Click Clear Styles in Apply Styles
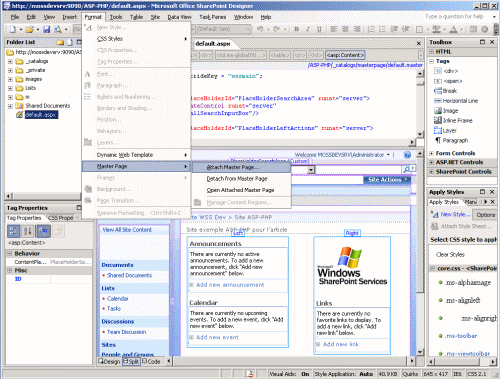The width and height of the screenshot is (500, 379). pos(450,255)
